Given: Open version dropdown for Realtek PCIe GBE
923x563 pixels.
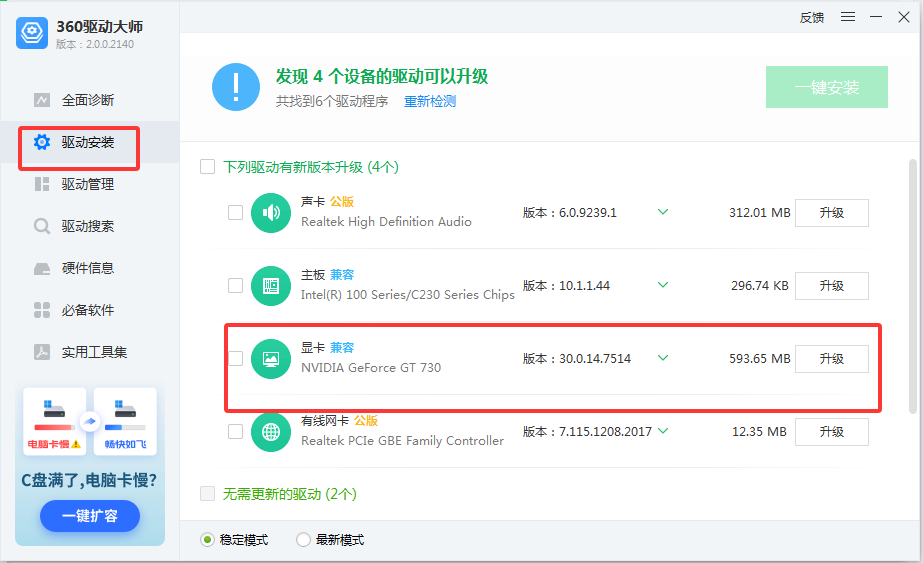Looking at the screenshot, I should [662, 431].
